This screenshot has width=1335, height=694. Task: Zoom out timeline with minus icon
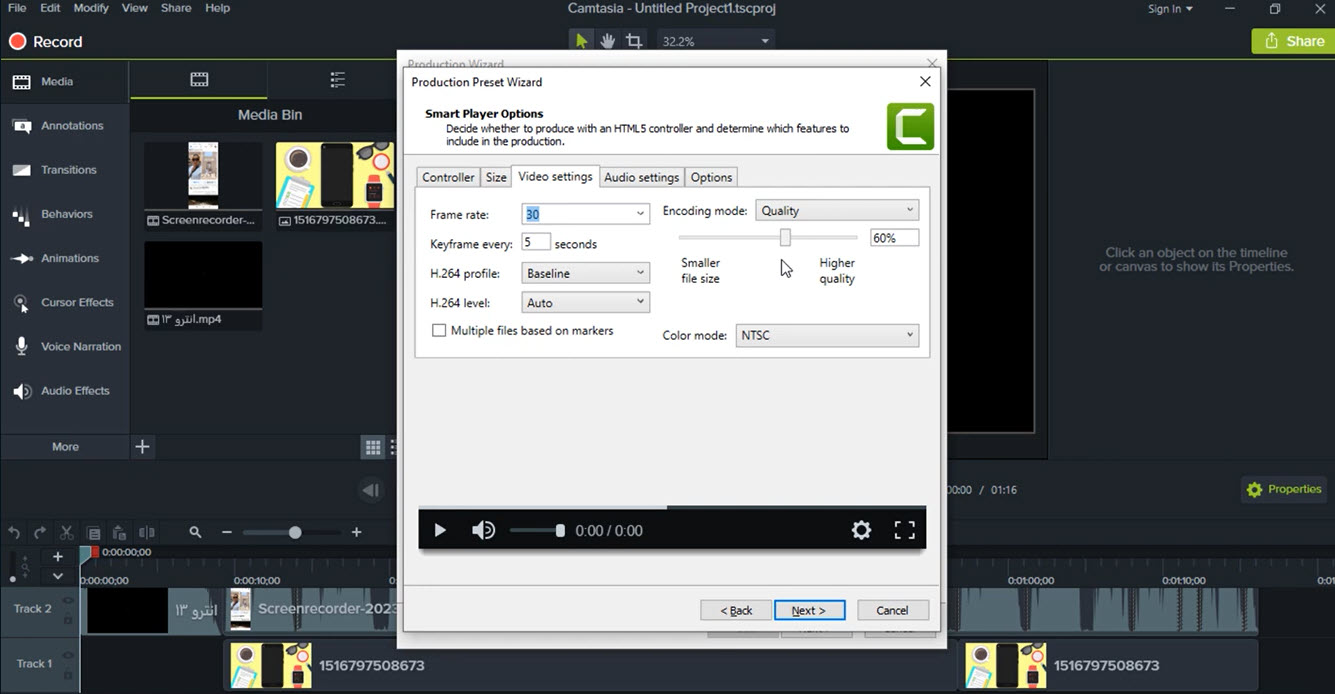pyautogui.click(x=227, y=533)
